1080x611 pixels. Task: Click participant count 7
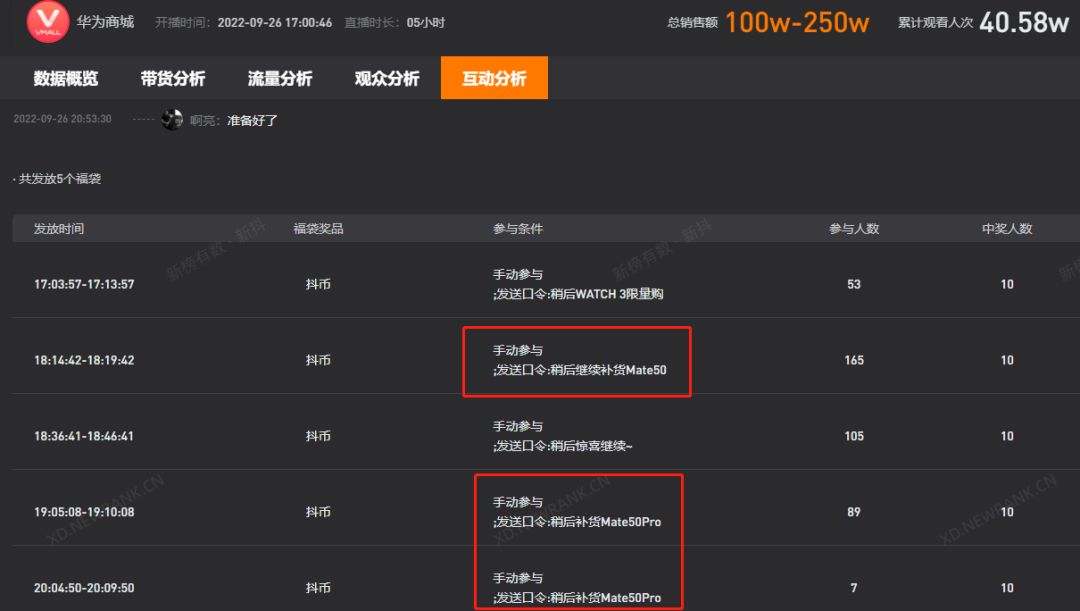(854, 588)
